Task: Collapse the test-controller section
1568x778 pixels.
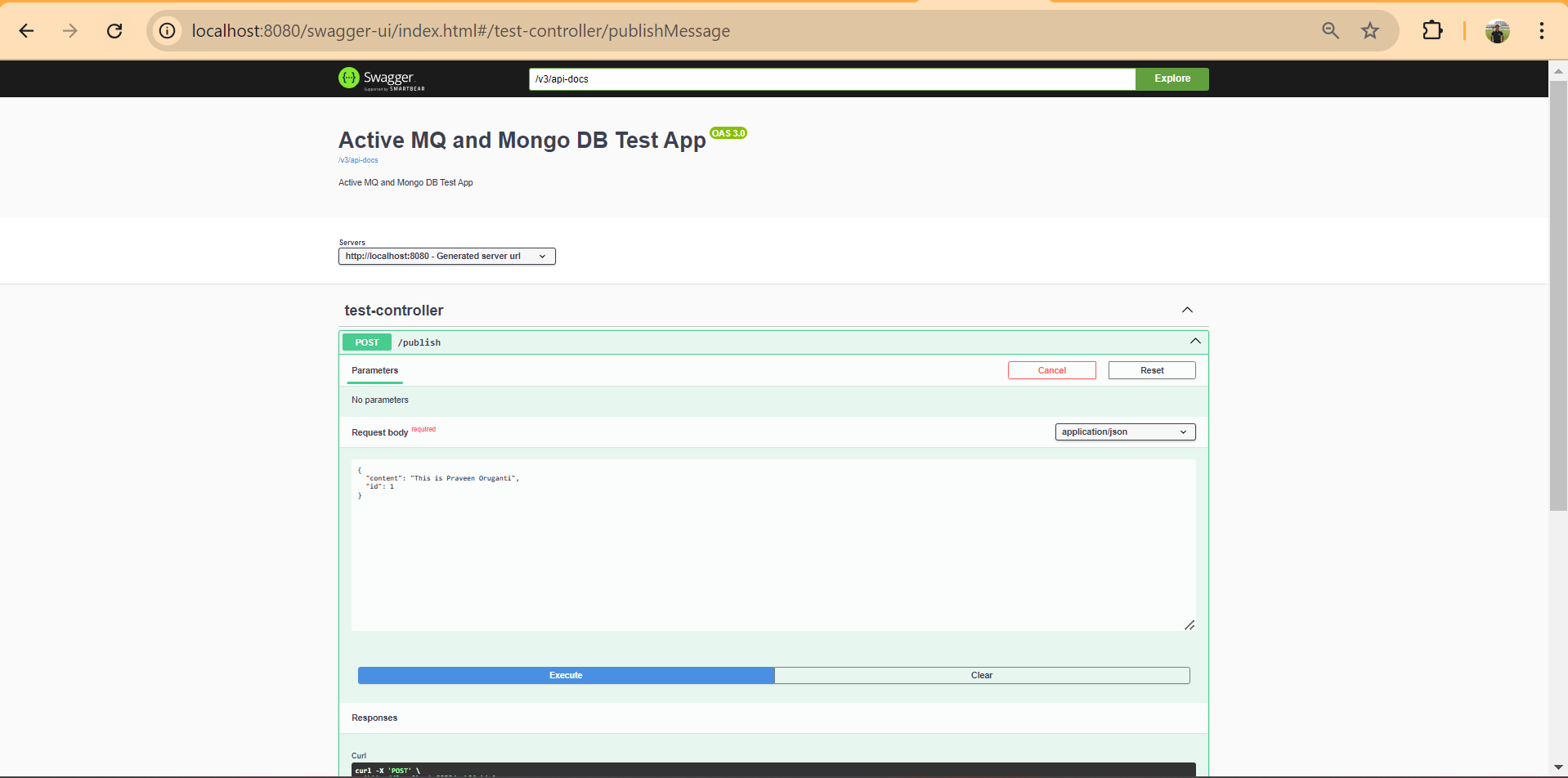Action: coord(1187,310)
